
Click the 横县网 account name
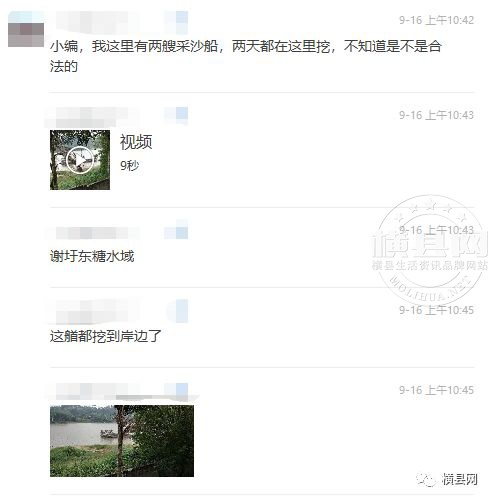460,479
